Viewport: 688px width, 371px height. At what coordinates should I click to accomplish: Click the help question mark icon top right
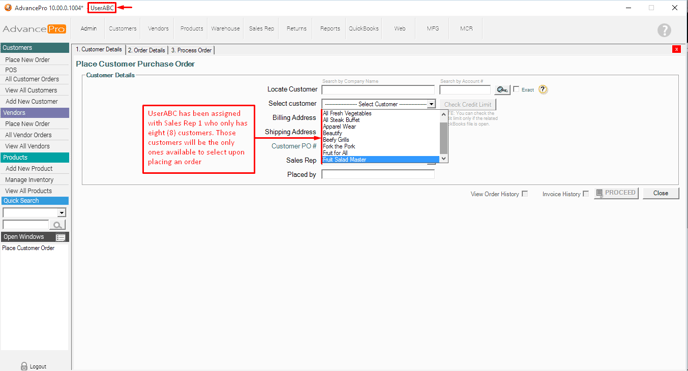coord(664,30)
